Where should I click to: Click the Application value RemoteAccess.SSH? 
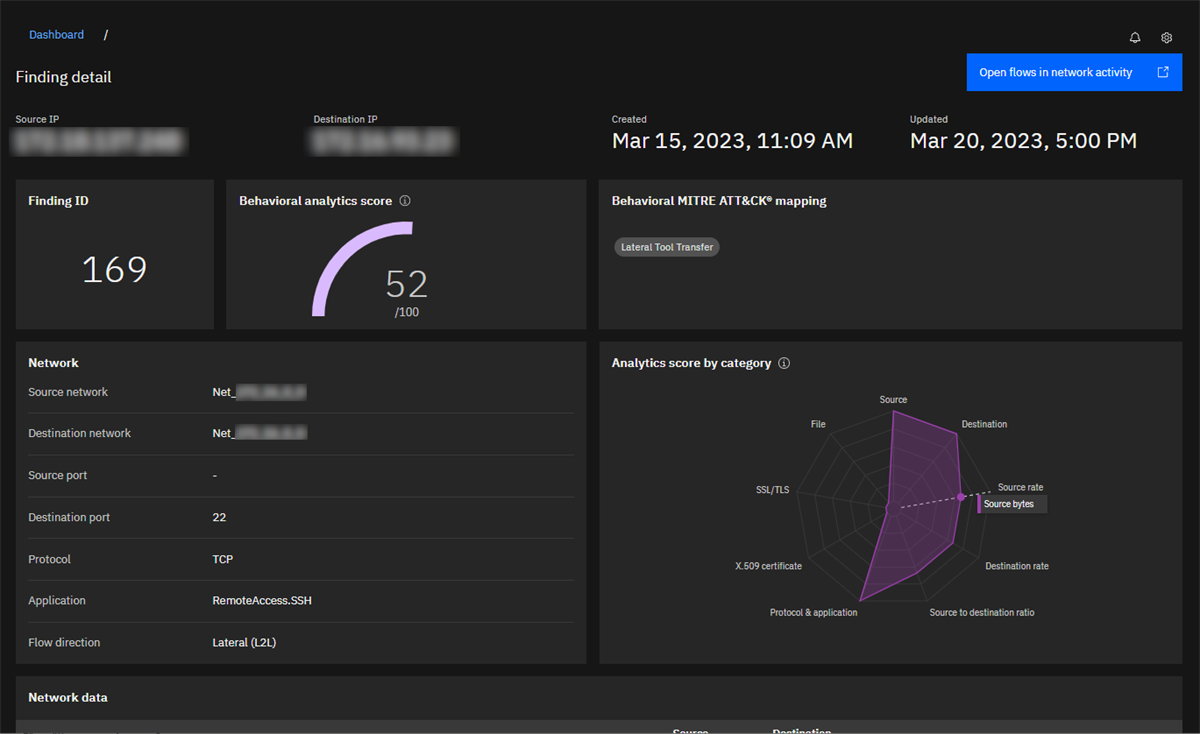point(262,600)
